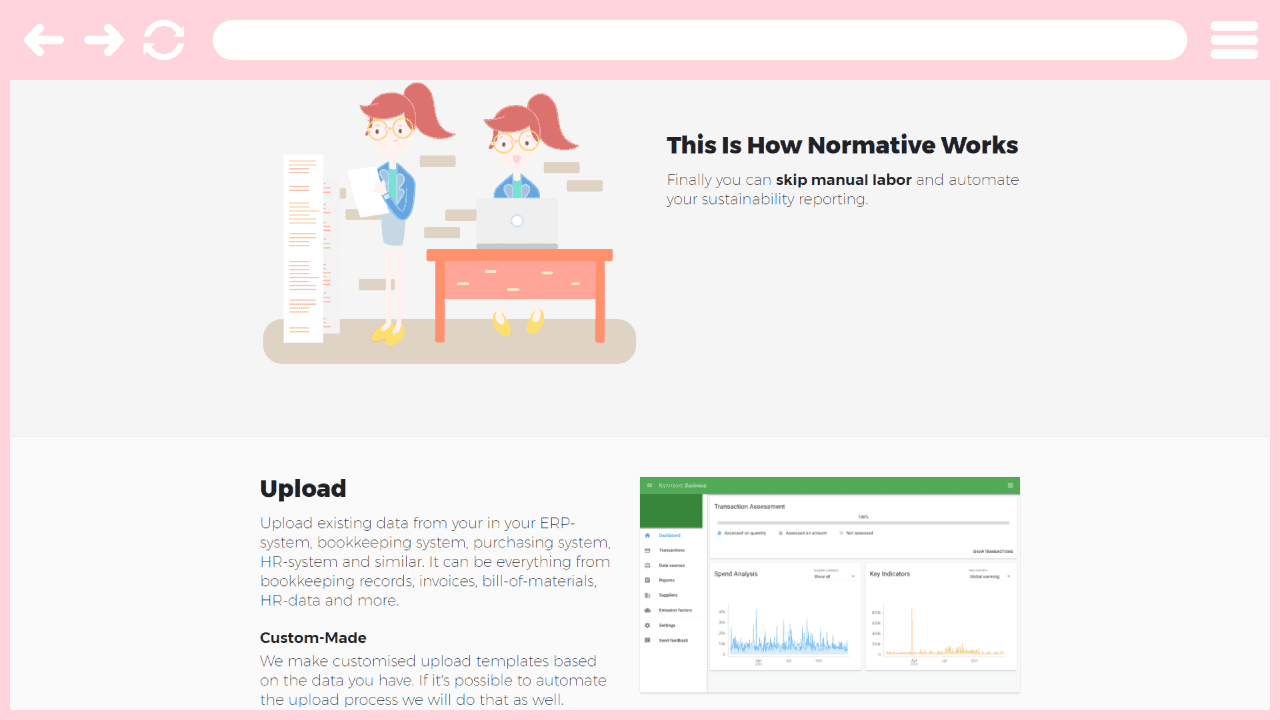
Task: Click the 'Assessed on quantity' legend item
Action: pyautogui.click(x=742, y=533)
